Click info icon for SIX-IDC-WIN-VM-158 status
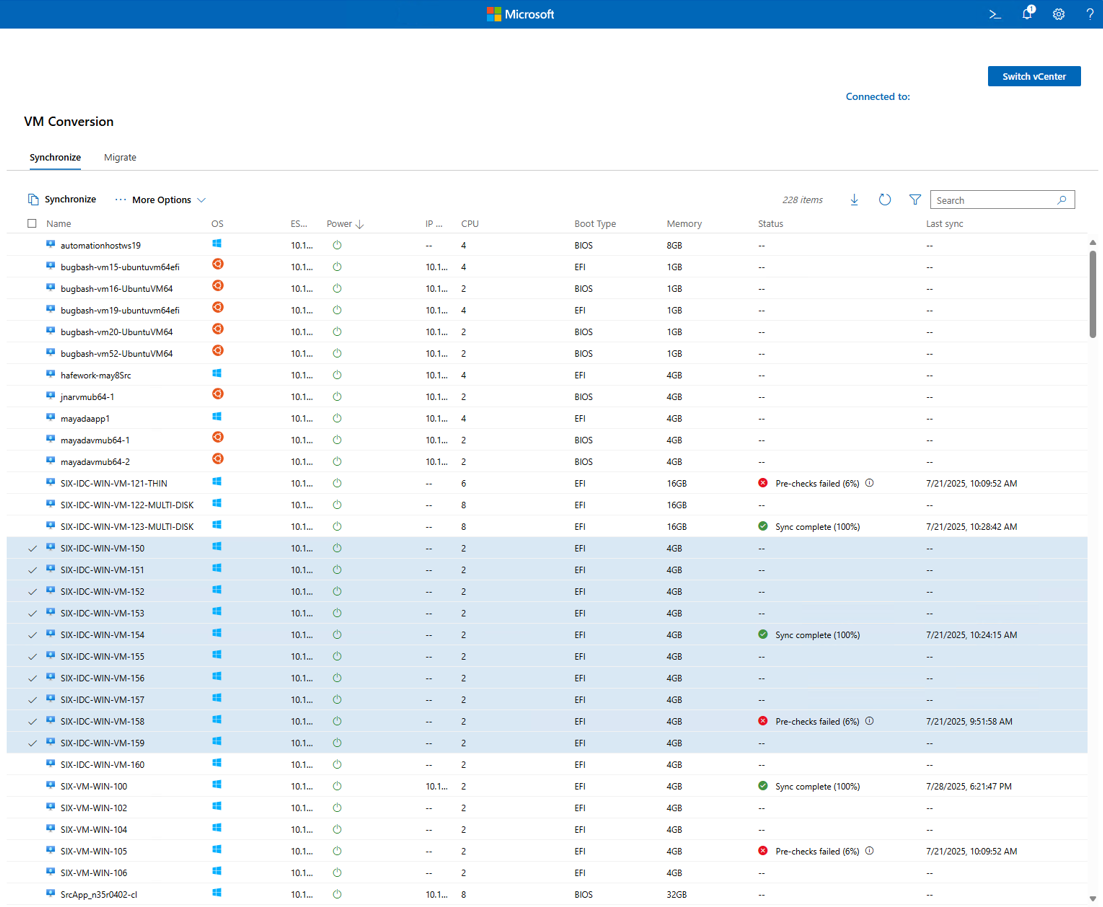 tap(869, 721)
